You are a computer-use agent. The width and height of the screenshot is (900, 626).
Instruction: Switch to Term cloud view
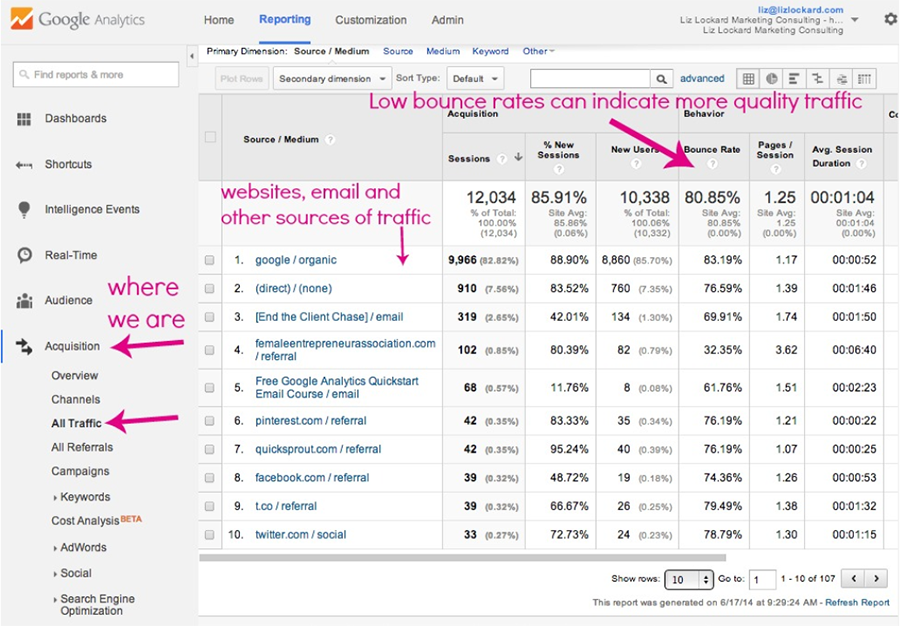click(x=841, y=79)
